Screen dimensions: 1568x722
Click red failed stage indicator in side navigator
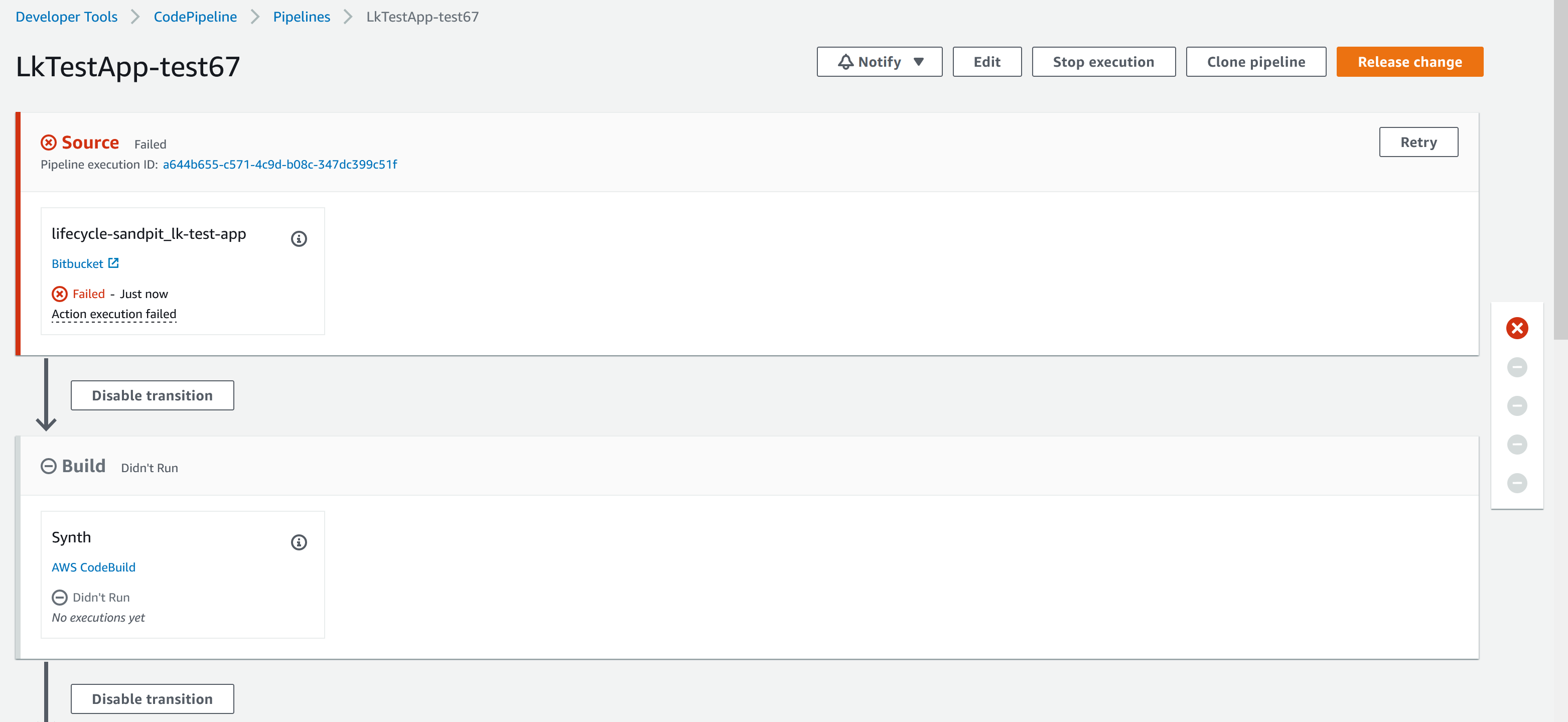(1517, 328)
